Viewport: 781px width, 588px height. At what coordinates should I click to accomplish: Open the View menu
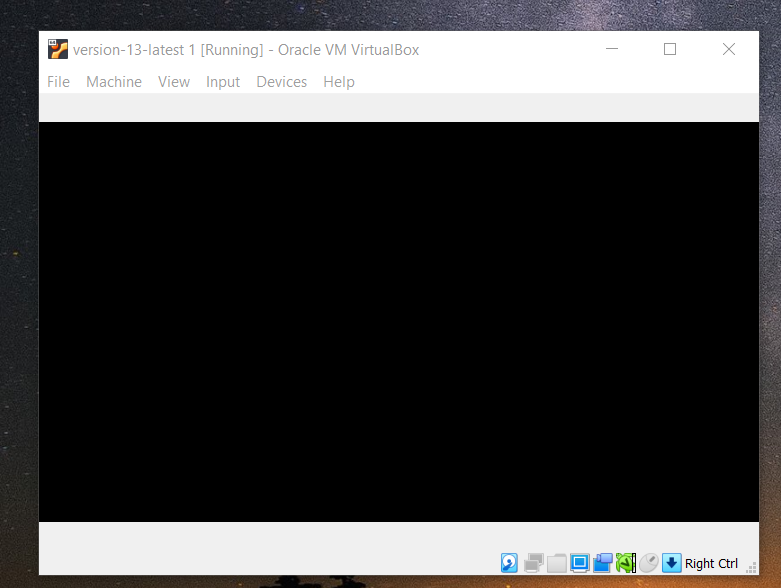click(174, 82)
